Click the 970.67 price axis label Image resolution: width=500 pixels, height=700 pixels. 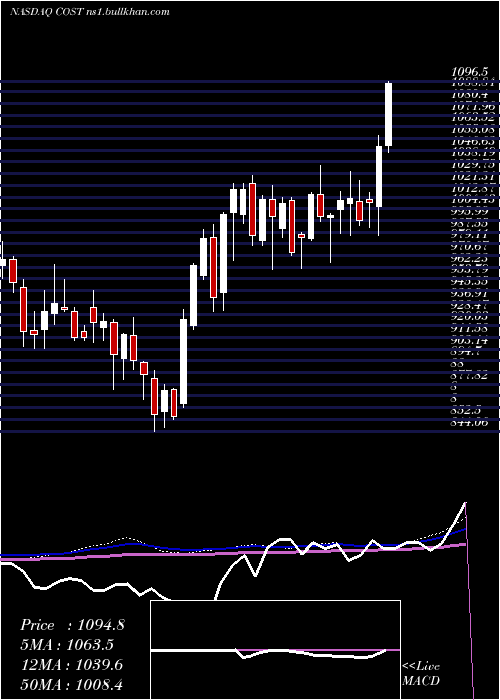(472, 246)
